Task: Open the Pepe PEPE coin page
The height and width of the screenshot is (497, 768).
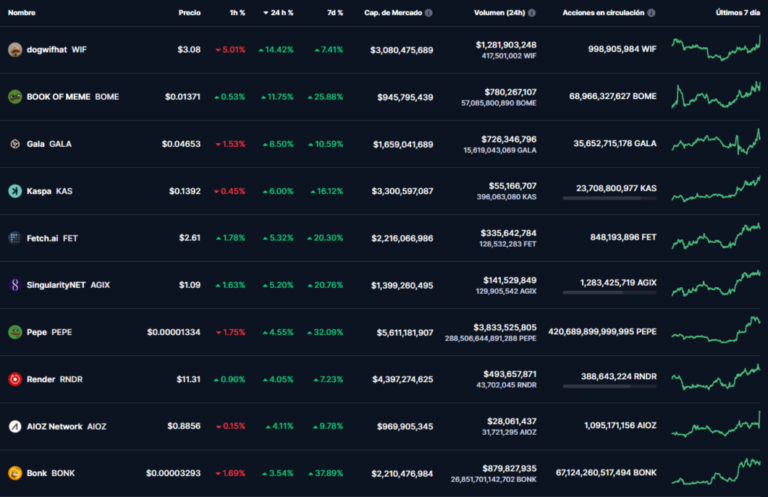Action: click(x=49, y=332)
